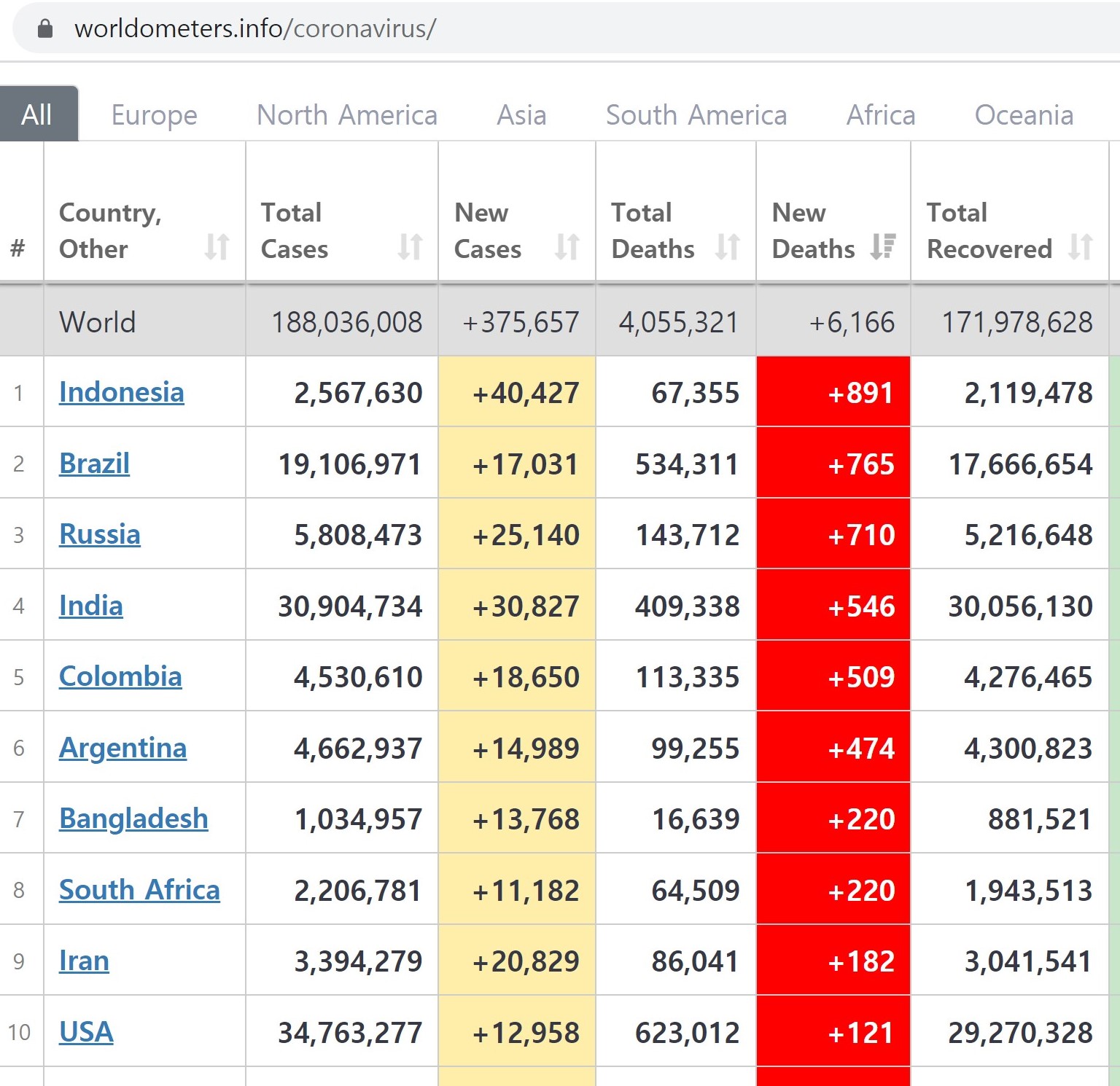Sort table by Total Cases icon
The width and height of the screenshot is (1120, 1086).
[x=410, y=247]
